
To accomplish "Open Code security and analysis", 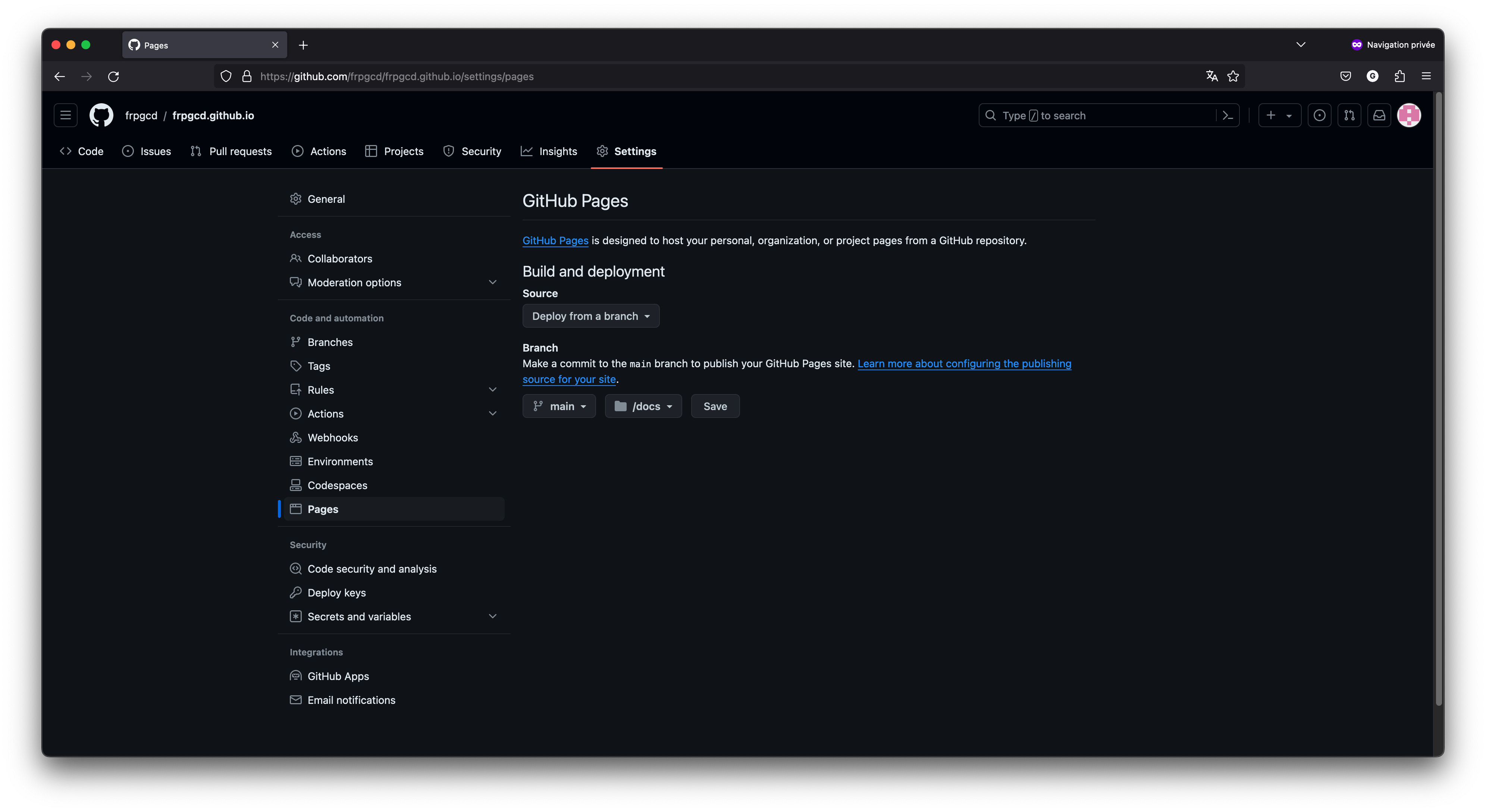I will pyautogui.click(x=394, y=569).
